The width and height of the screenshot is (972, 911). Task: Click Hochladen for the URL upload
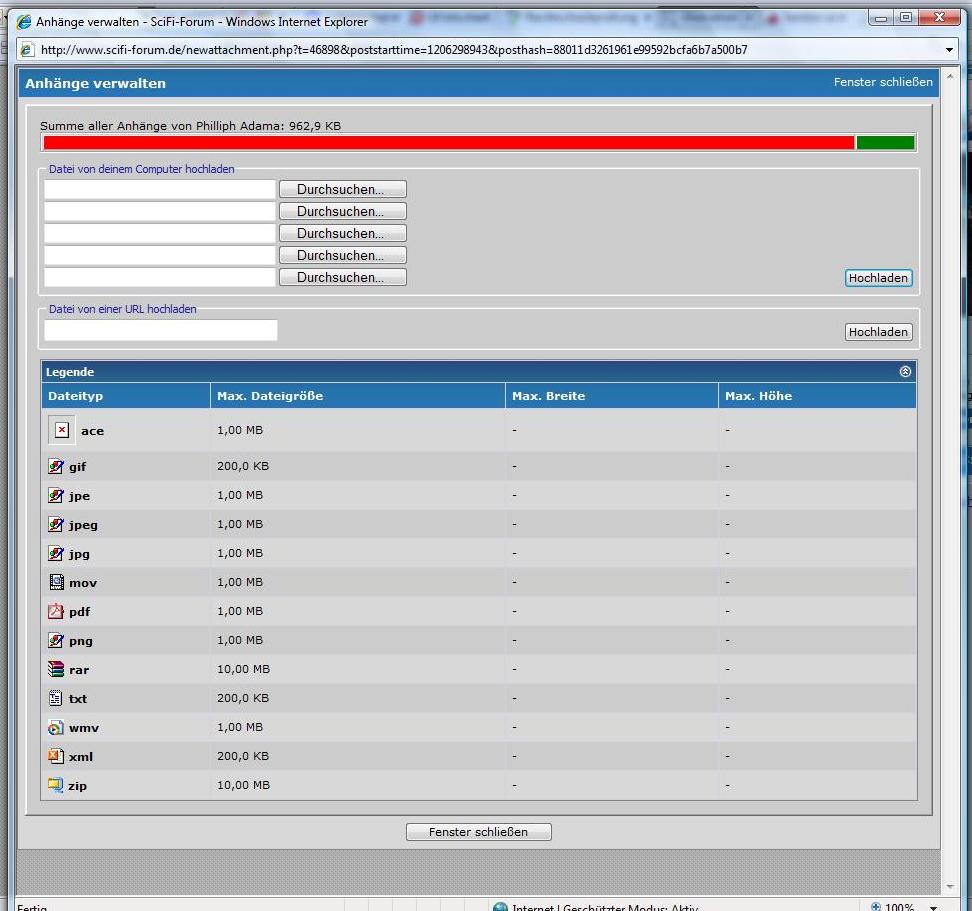click(878, 332)
